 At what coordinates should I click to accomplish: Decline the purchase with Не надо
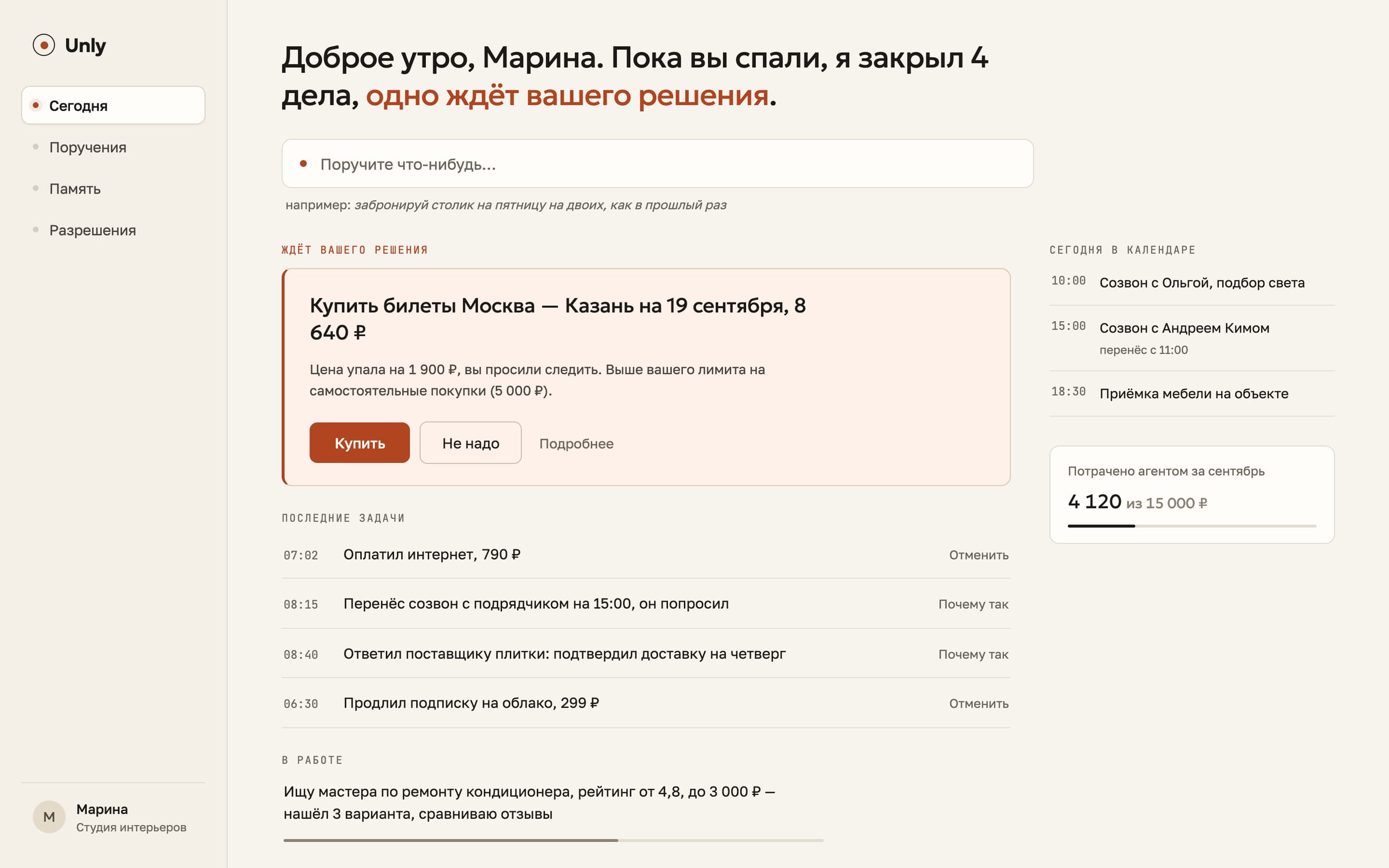[x=471, y=443]
